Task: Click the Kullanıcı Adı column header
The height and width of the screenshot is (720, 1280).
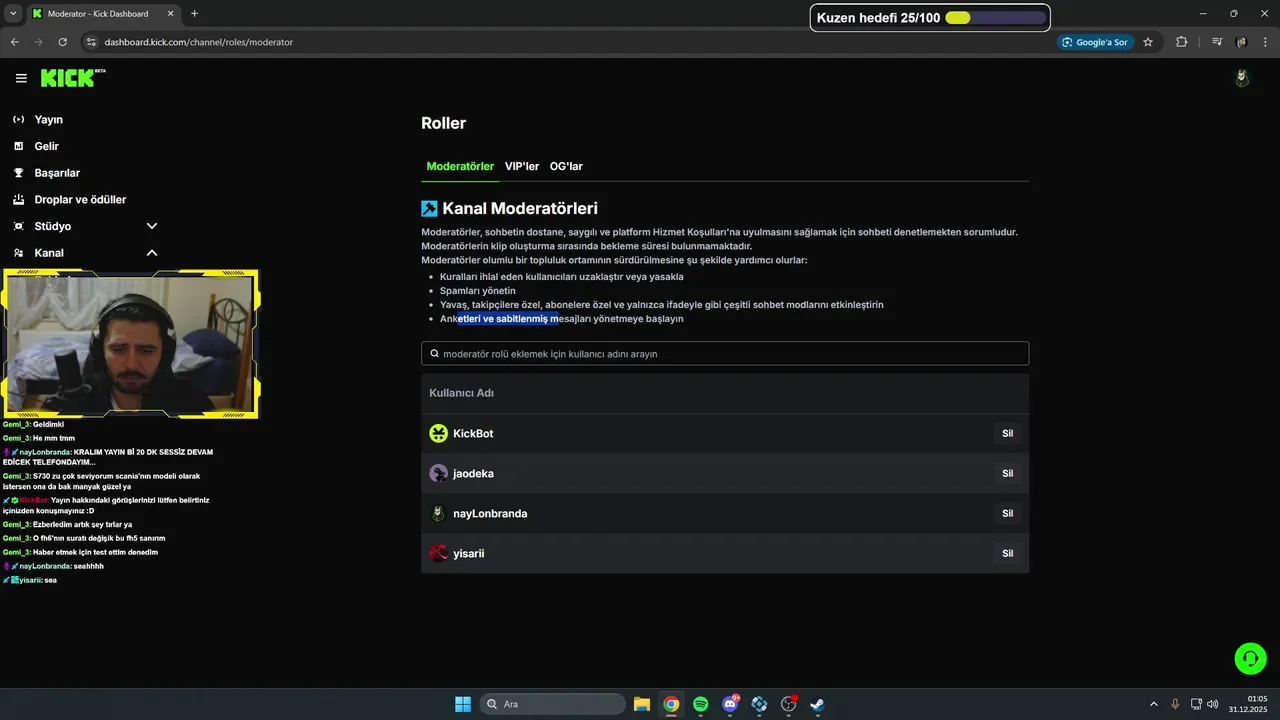Action: point(461,393)
